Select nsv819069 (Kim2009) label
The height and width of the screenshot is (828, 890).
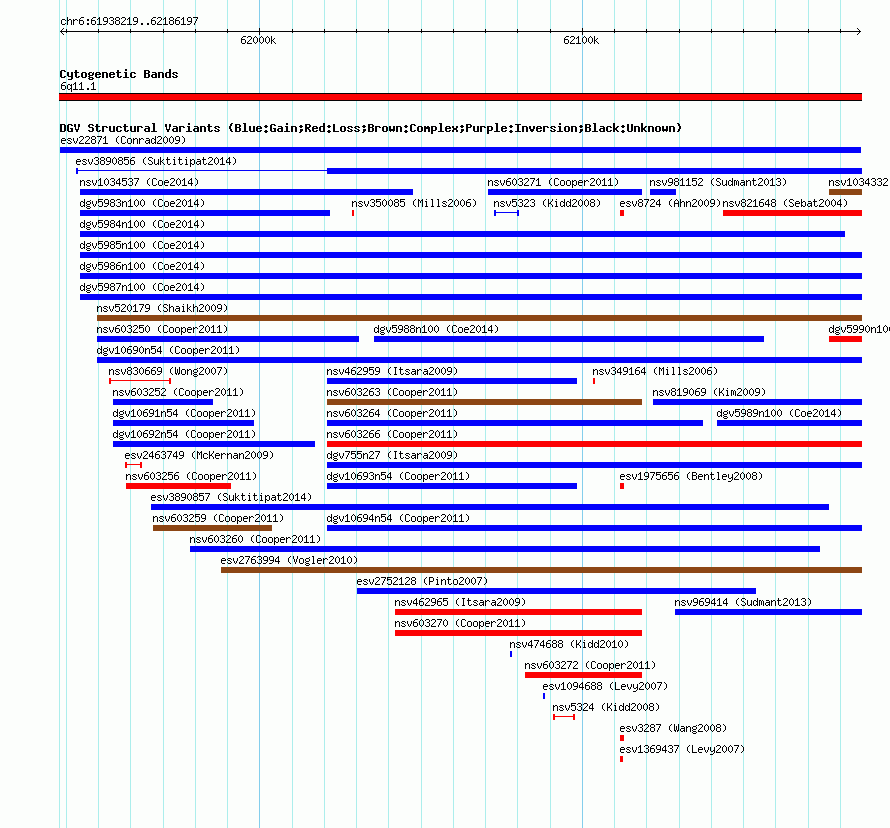[709, 392]
